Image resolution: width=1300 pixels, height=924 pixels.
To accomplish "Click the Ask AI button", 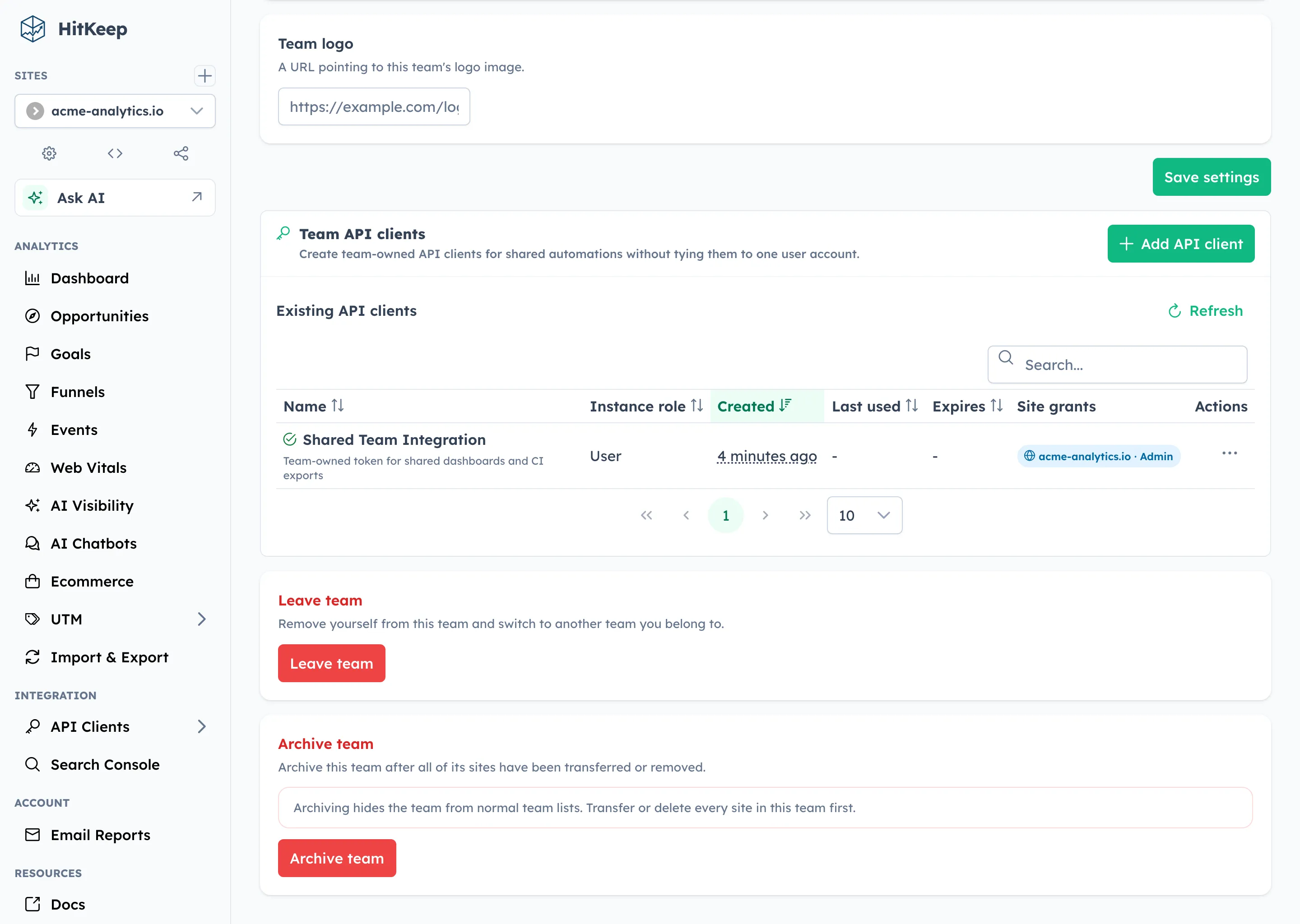I will [115, 198].
